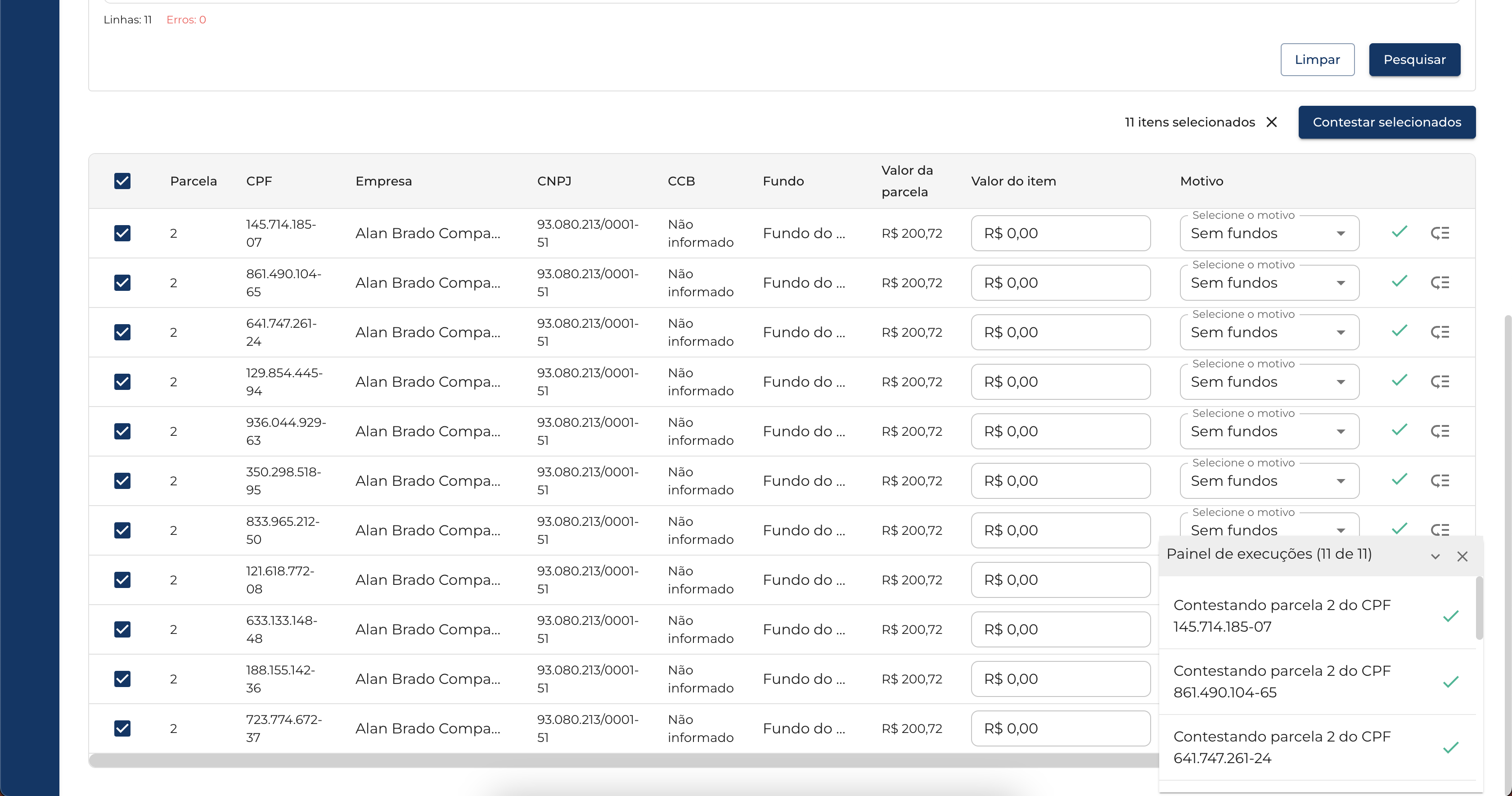Click the list icon in CPF 350.298.518-95 row
This screenshot has width=1512, height=796.
(x=1440, y=480)
